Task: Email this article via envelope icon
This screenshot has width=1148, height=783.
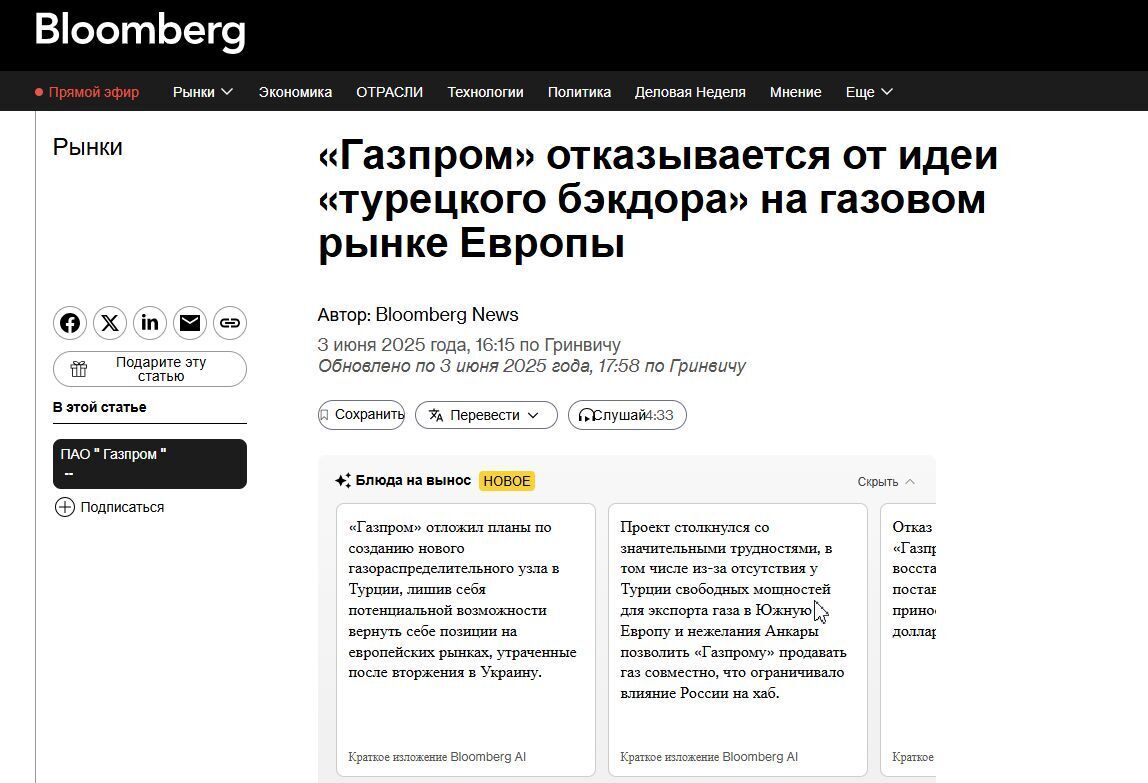Action: point(190,322)
